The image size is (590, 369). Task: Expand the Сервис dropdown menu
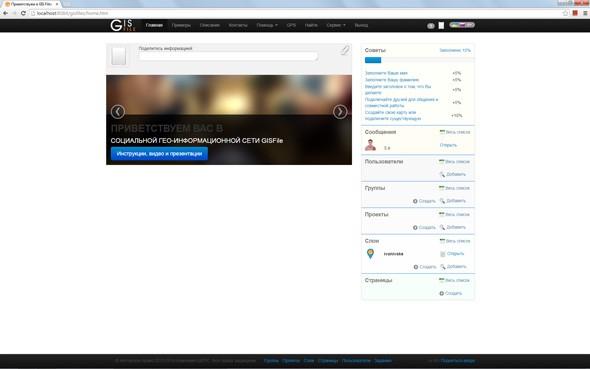coord(336,25)
